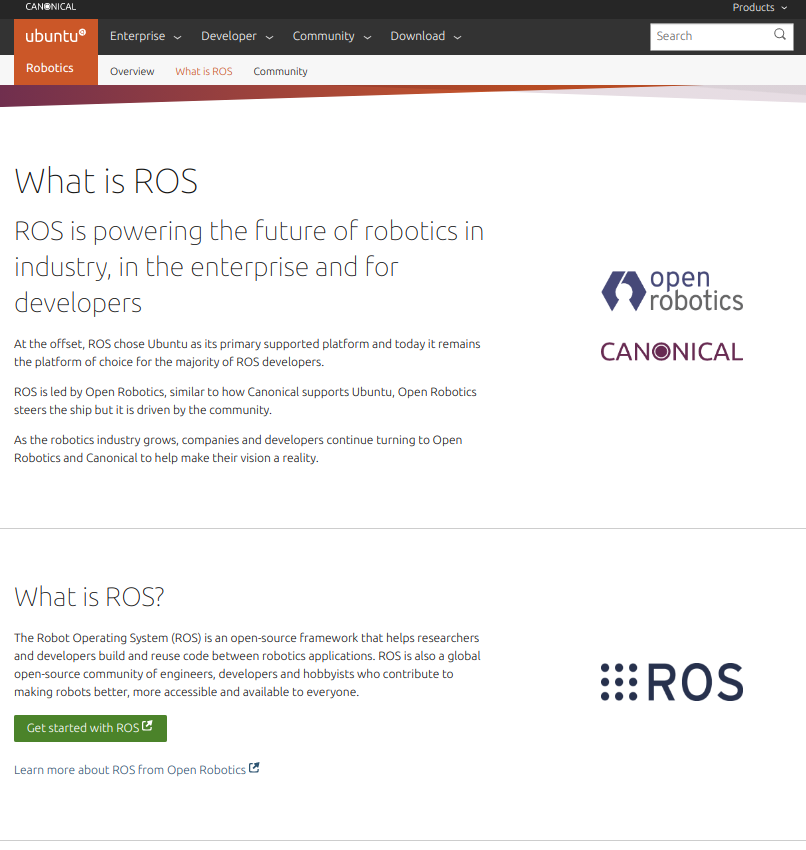Click inside the Search input field
The height and width of the screenshot is (850, 806).
tap(710, 36)
